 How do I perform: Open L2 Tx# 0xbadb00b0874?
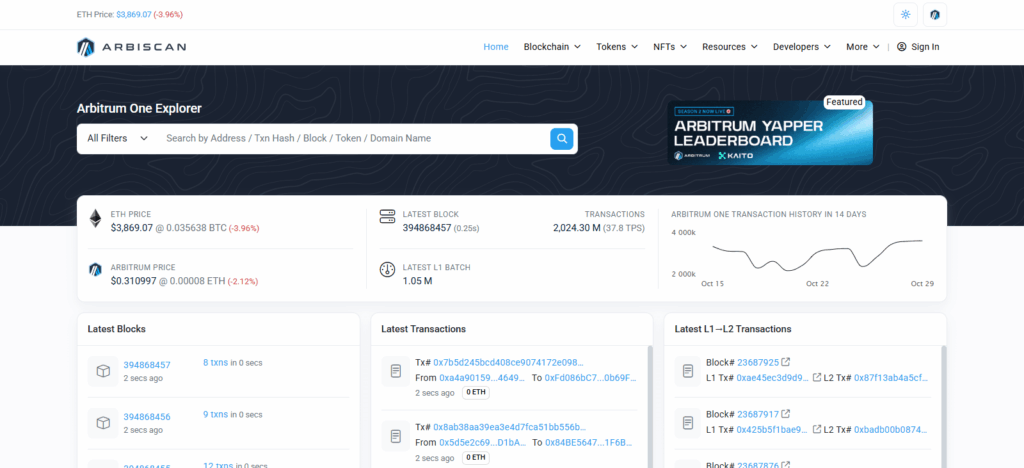(891, 430)
